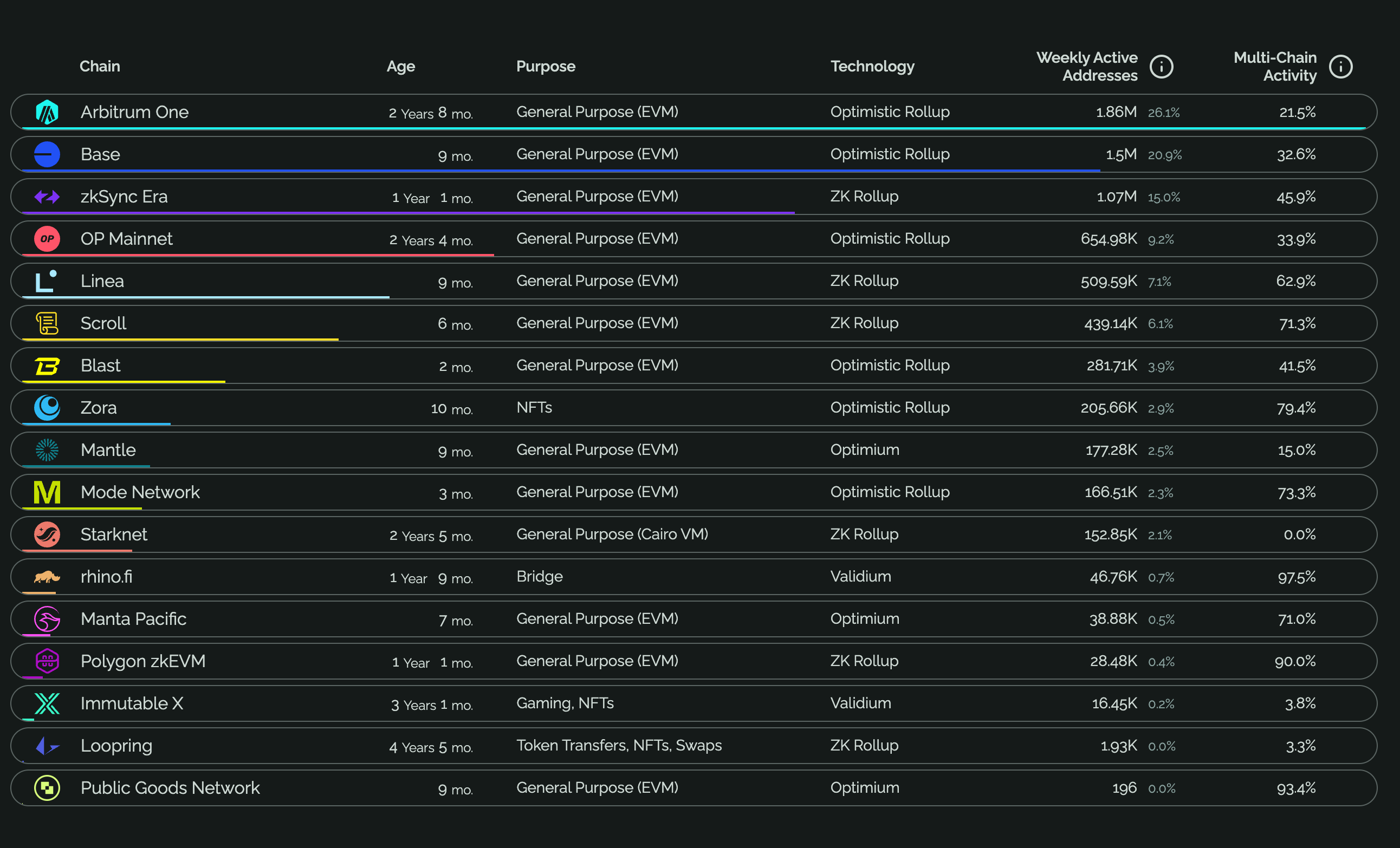This screenshot has height=848, width=1400.
Task: Click the OP Mainnet red logo
Action: coord(47,239)
